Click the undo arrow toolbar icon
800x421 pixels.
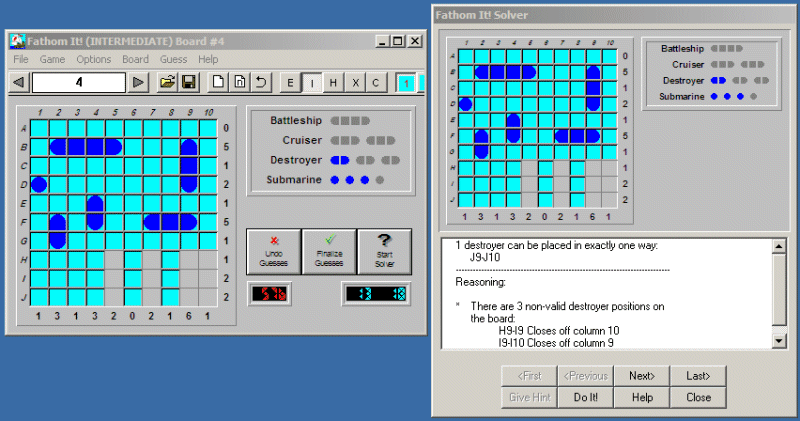click(261, 82)
